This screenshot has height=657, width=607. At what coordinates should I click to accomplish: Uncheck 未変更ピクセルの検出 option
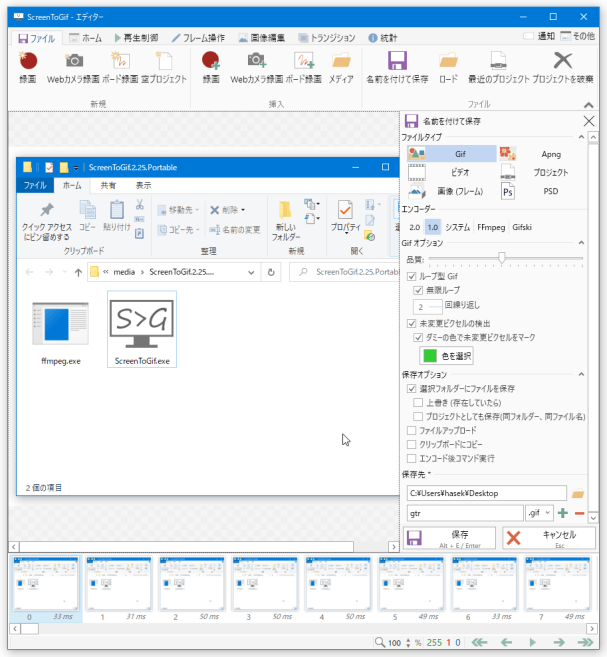tap(412, 324)
